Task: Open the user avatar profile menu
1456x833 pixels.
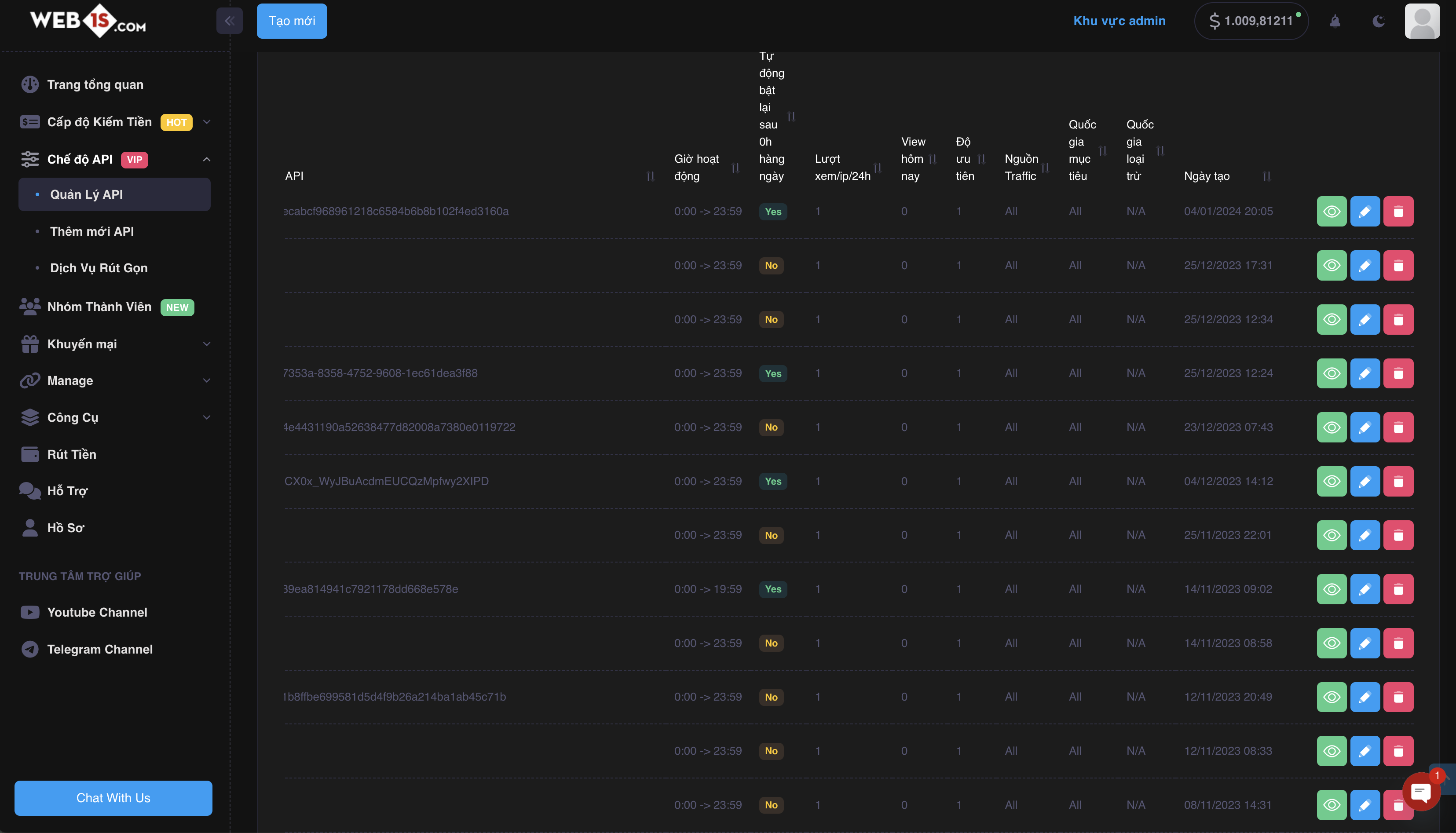Action: (x=1422, y=21)
